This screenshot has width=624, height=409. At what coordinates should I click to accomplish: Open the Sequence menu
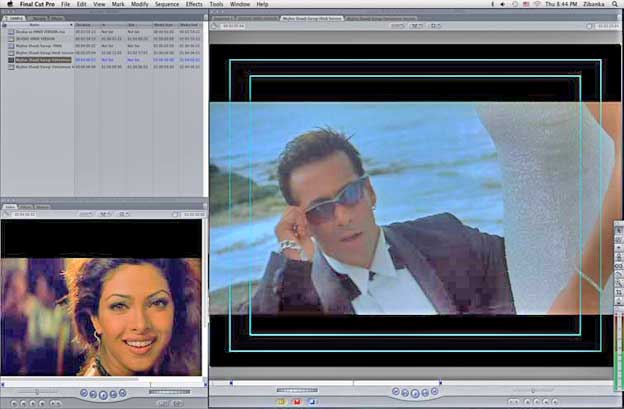[x=166, y=5]
